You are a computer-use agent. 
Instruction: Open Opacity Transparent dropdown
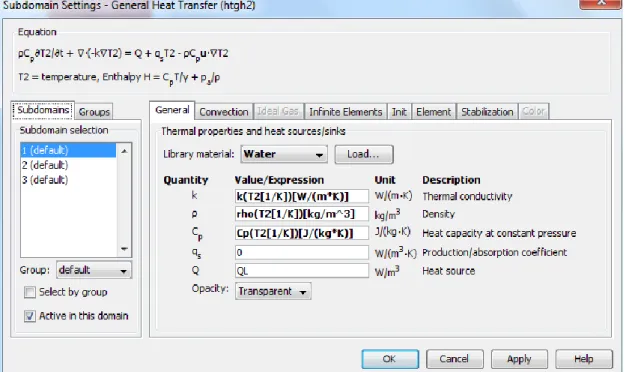click(x=273, y=291)
